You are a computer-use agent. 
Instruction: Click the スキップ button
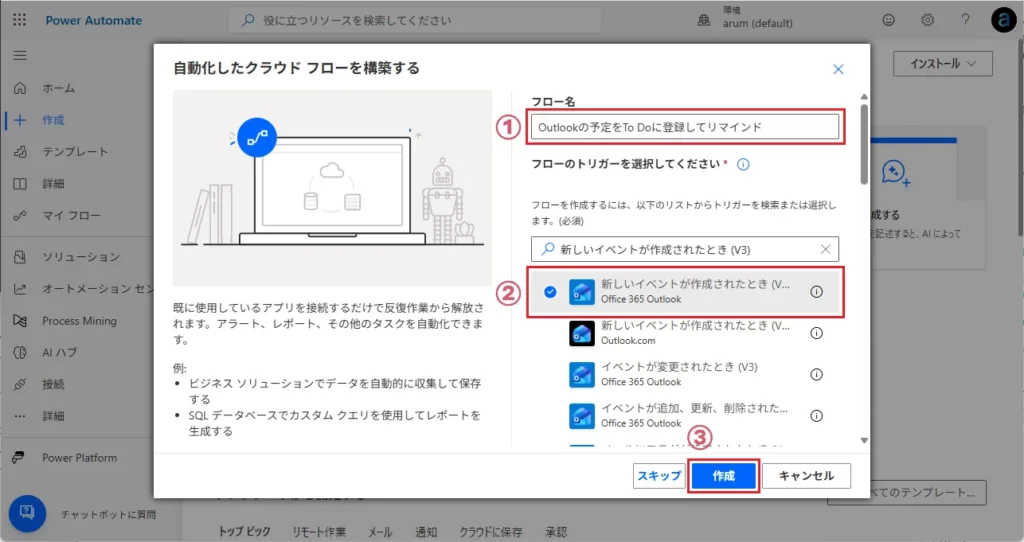point(659,475)
